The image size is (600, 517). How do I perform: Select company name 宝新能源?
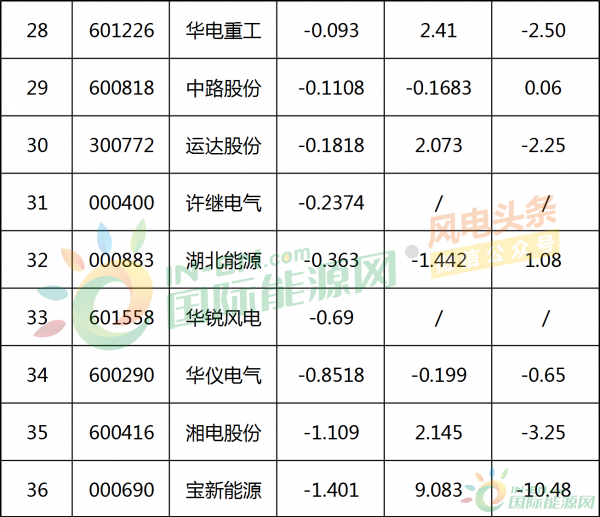click(x=223, y=490)
